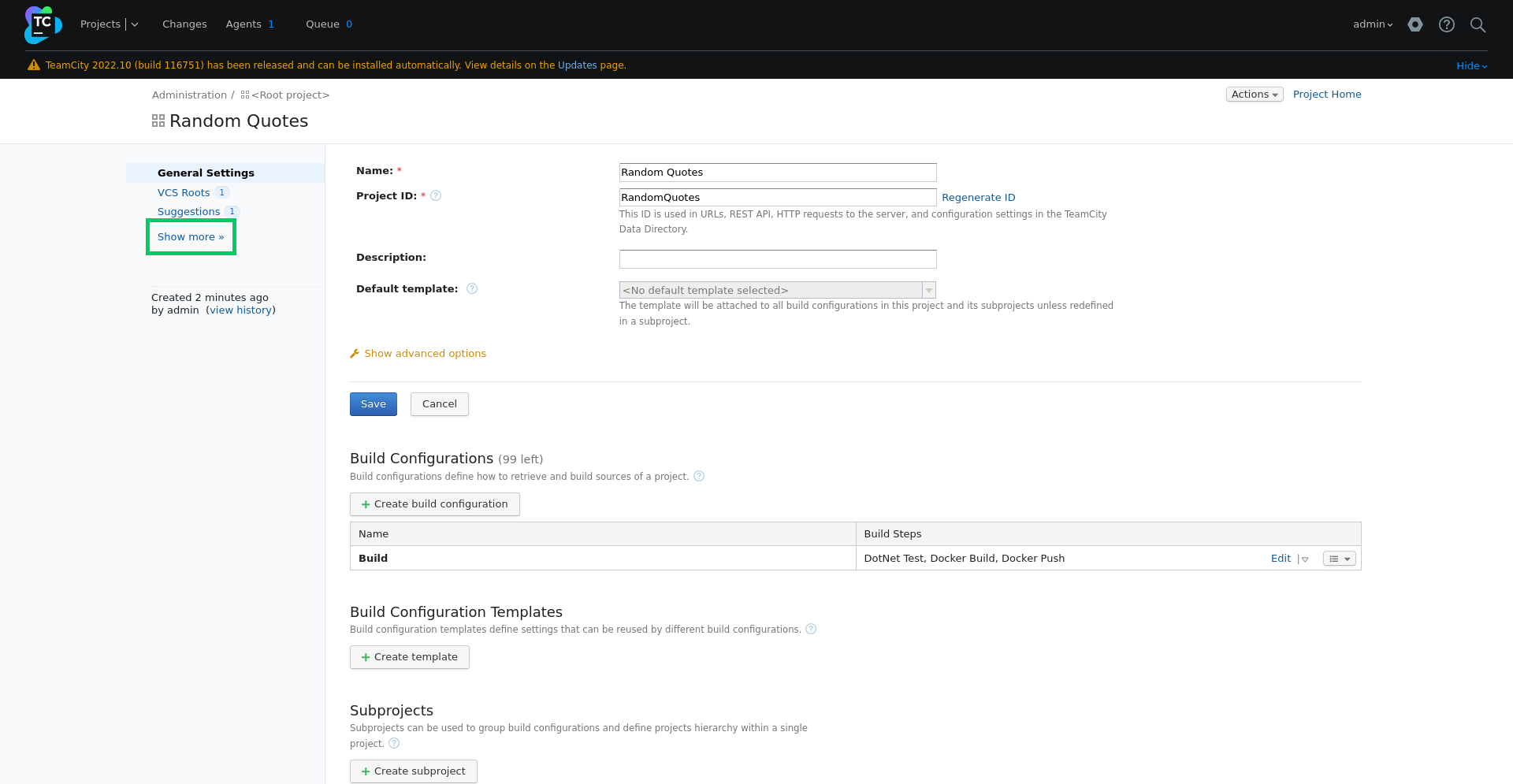The height and width of the screenshot is (784, 1513).
Task: Click Regenerate ID link
Action: (979, 198)
